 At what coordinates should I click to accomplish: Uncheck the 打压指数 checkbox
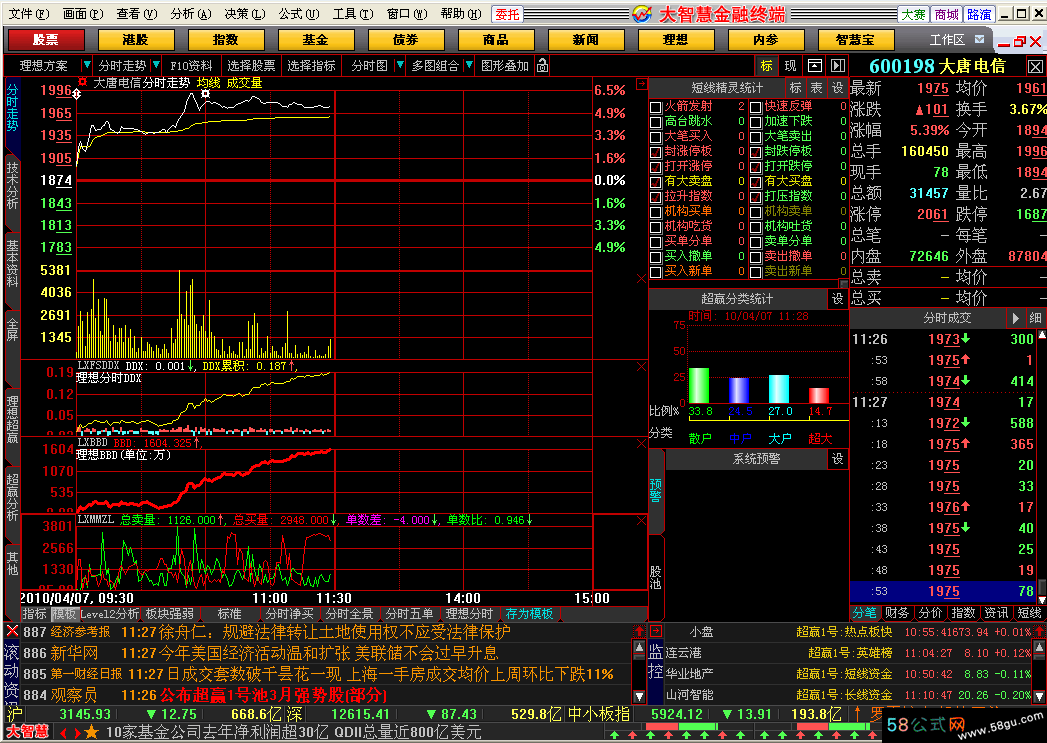756,197
